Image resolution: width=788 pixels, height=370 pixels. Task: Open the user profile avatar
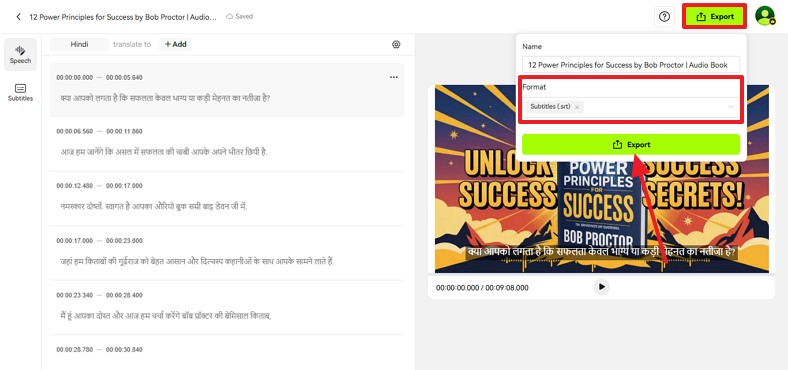(x=764, y=16)
